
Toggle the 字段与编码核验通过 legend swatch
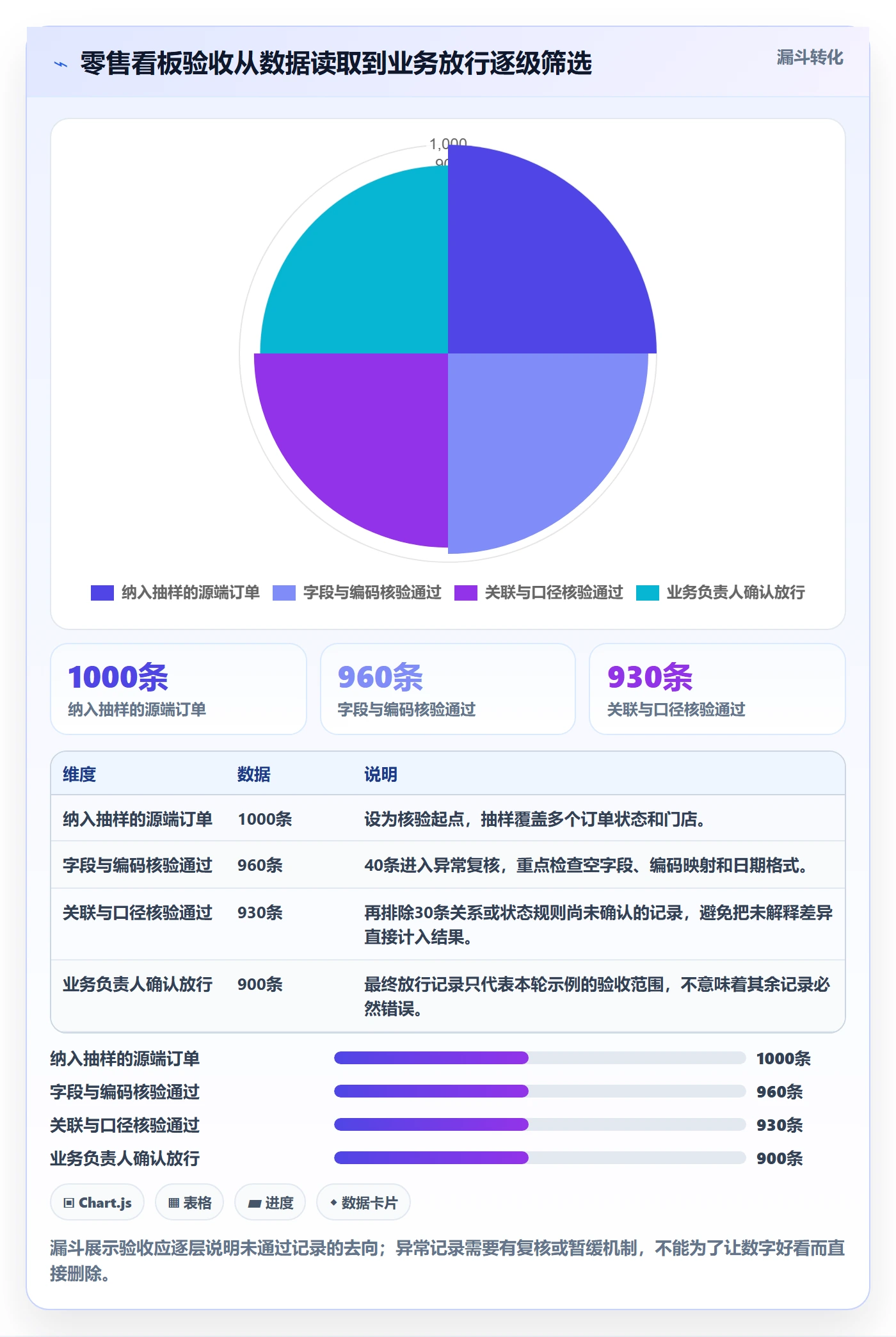(x=284, y=593)
